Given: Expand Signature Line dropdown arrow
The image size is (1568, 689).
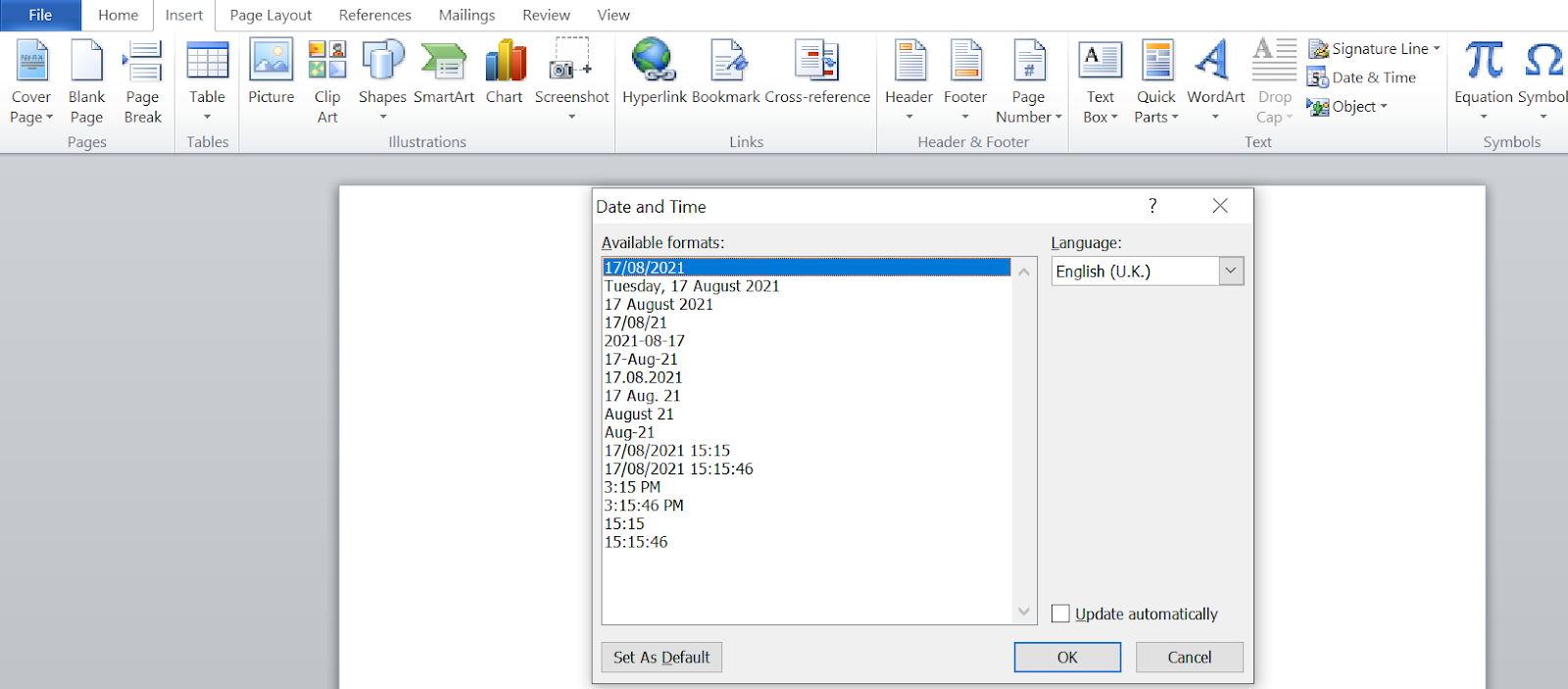Looking at the screenshot, I should click(1437, 49).
